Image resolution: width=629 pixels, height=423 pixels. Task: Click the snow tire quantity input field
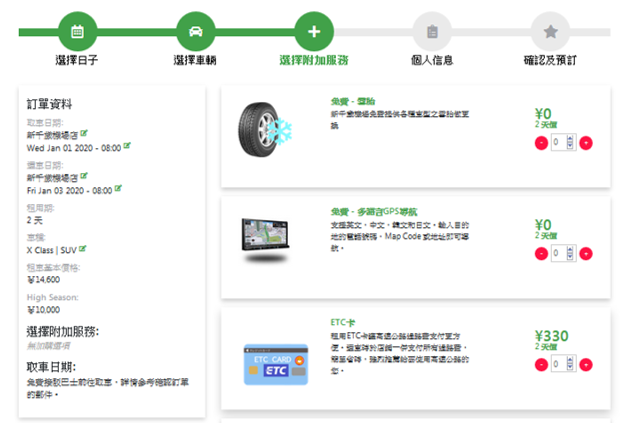click(x=563, y=143)
